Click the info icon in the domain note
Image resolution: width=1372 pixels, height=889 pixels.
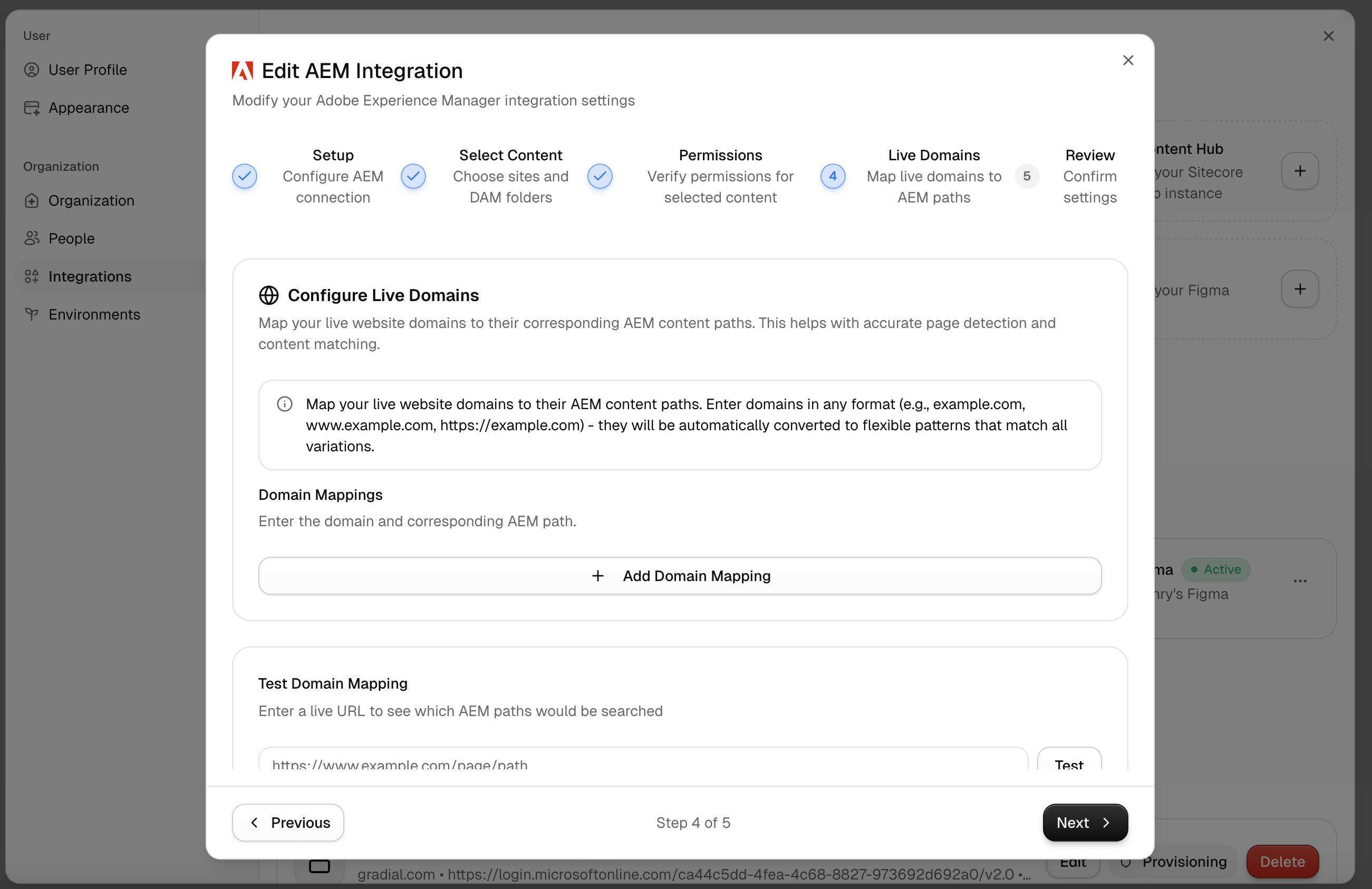[285, 404]
